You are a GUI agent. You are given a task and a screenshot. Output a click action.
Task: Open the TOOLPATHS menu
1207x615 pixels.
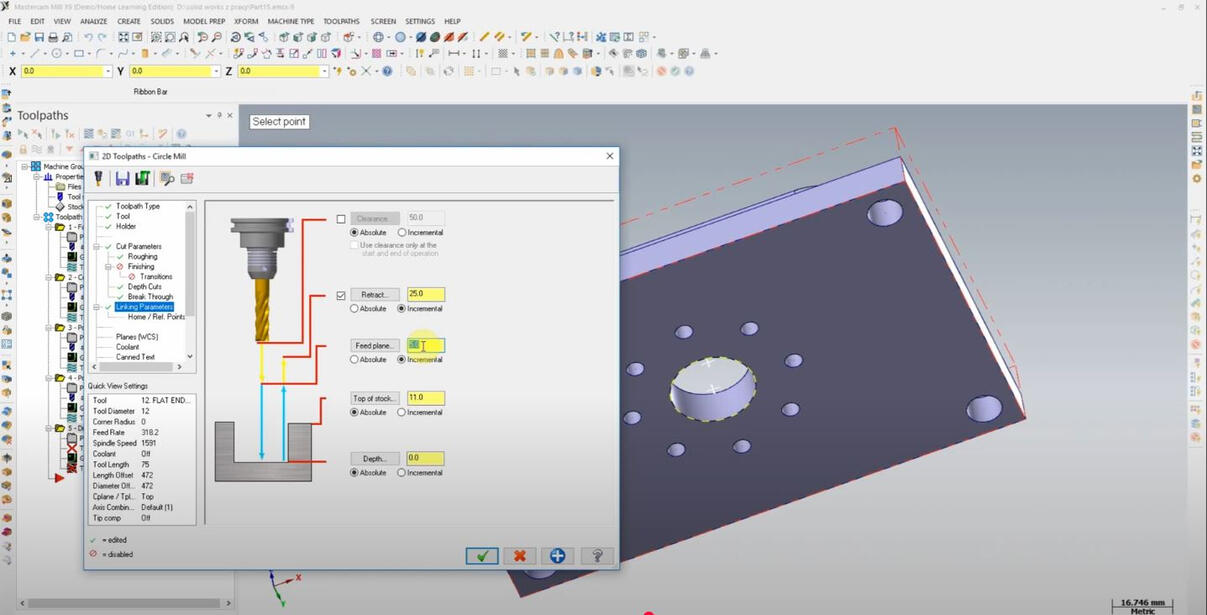click(341, 21)
